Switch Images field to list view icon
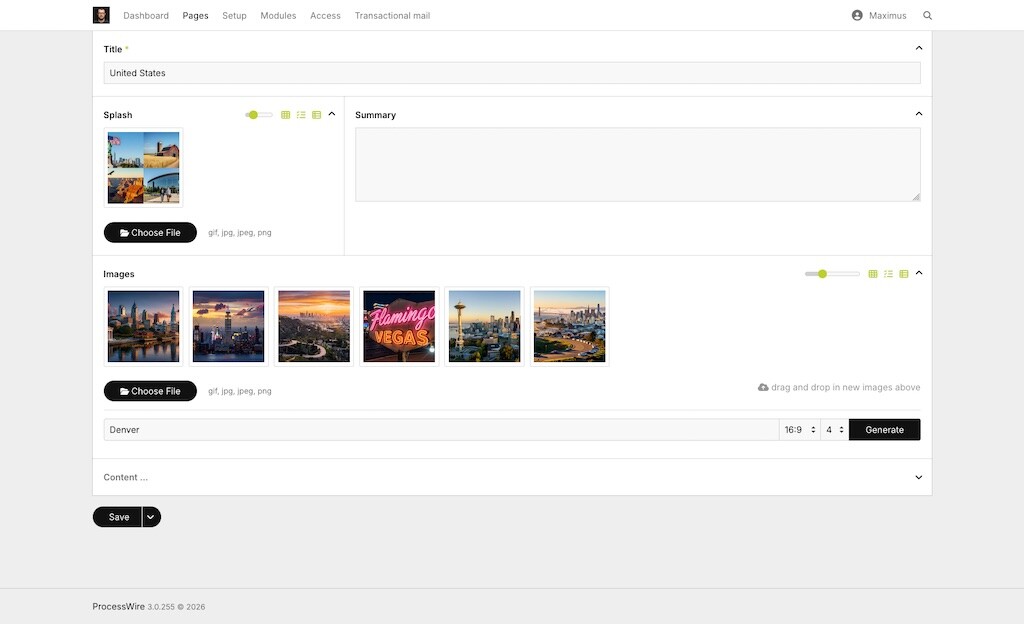The height and width of the screenshot is (624, 1024). coord(888,274)
